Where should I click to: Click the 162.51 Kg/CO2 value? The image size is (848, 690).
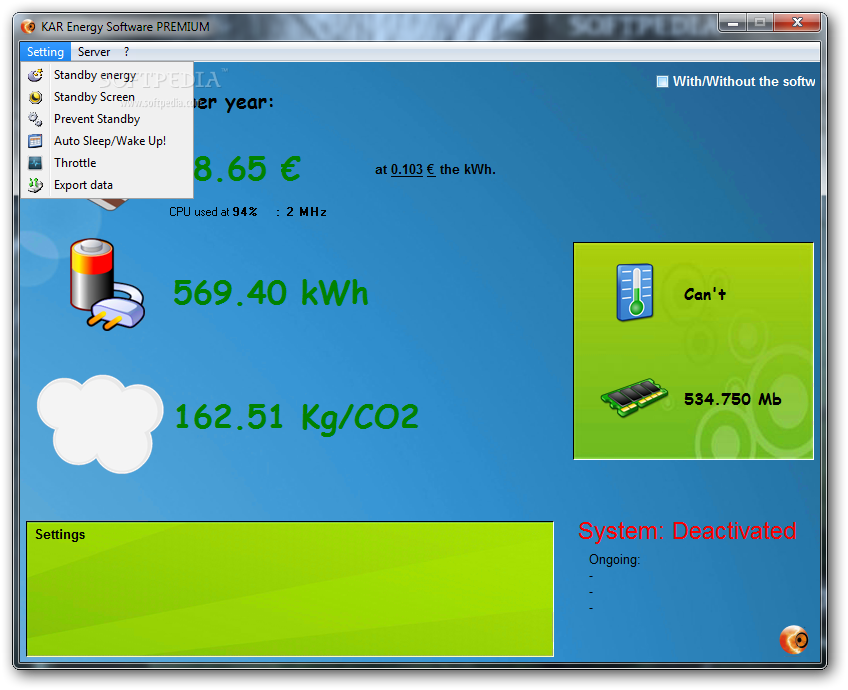(297, 417)
